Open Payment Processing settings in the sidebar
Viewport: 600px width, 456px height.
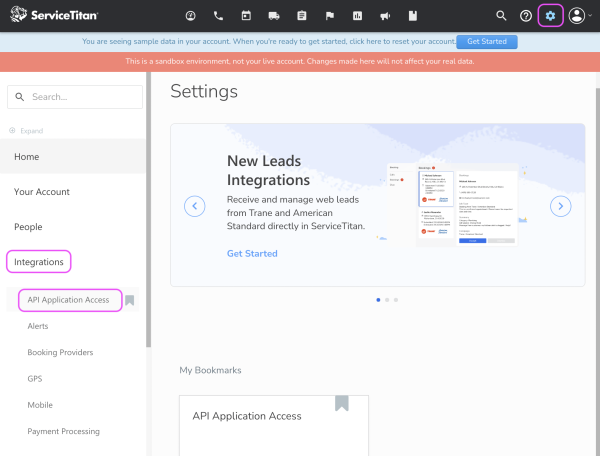[64, 431]
